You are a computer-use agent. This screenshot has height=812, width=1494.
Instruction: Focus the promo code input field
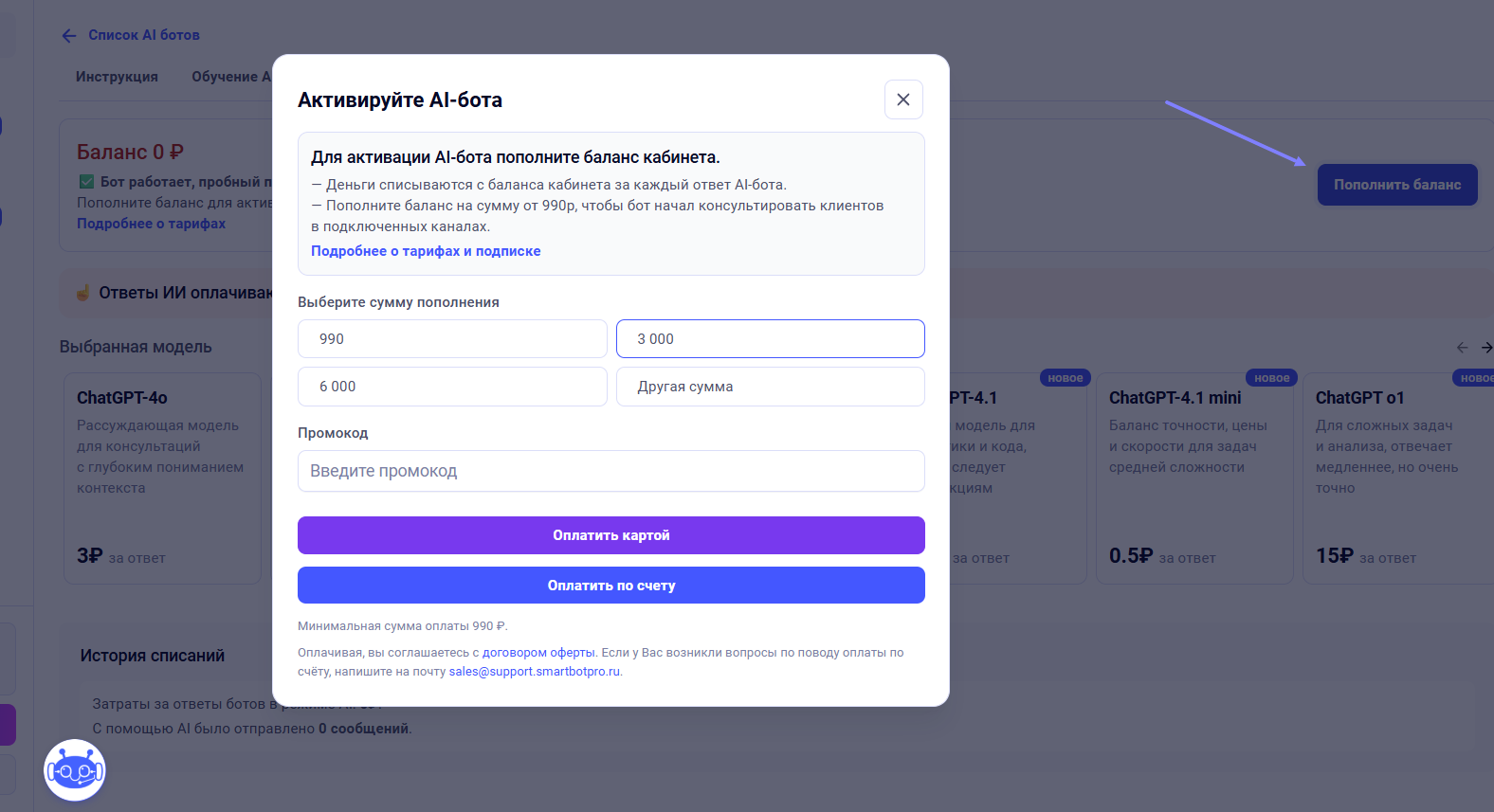click(610, 471)
